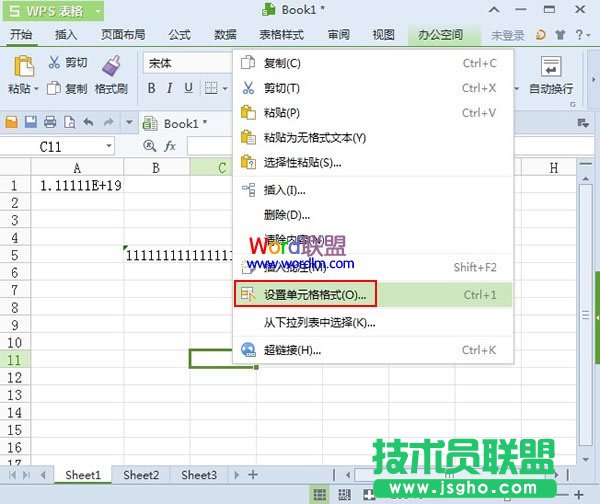
Task: Open the 审阅 ribbon tab
Action: point(339,35)
